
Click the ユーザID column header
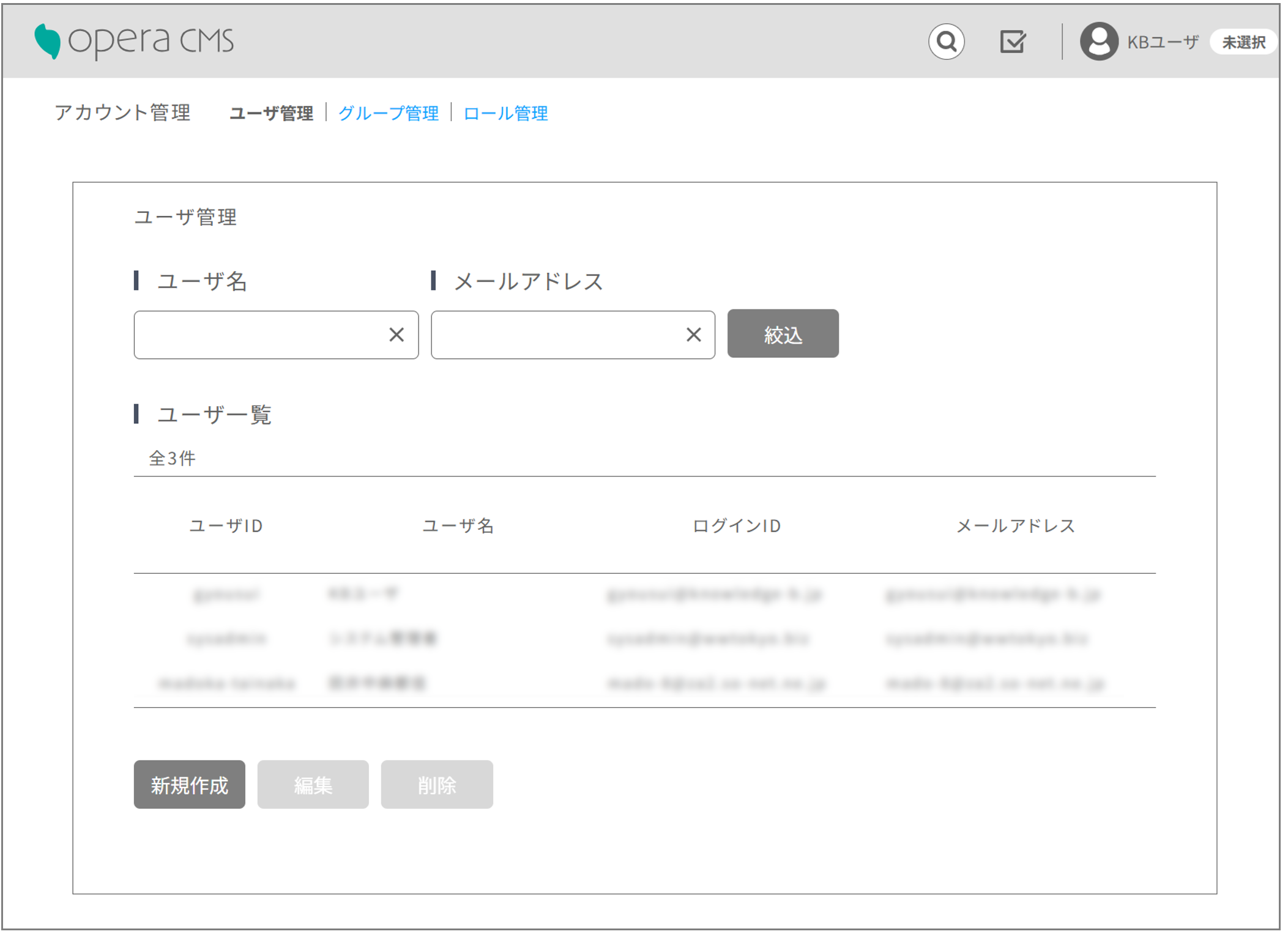coord(226,525)
